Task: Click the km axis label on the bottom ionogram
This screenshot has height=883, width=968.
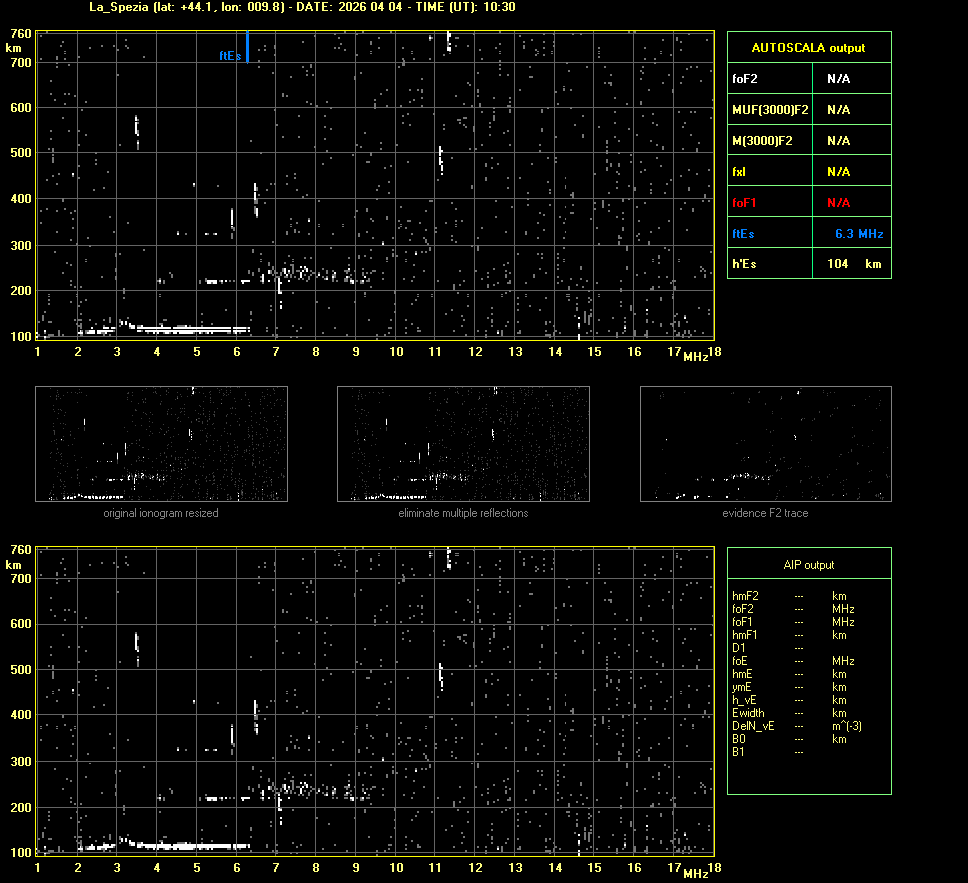Action: (x=13, y=565)
